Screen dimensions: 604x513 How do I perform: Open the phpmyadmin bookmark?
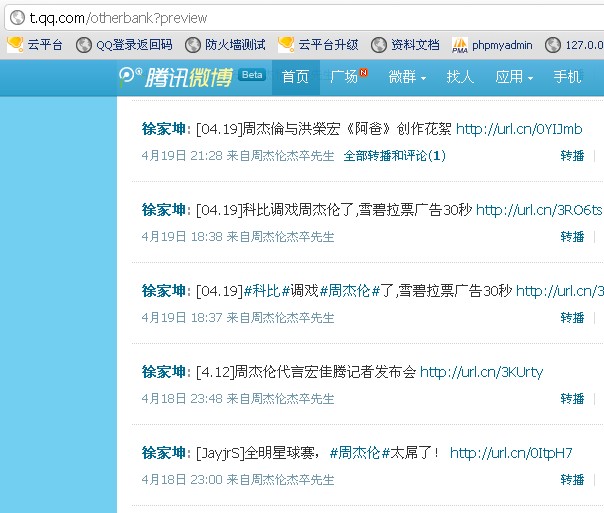coord(492,45)
